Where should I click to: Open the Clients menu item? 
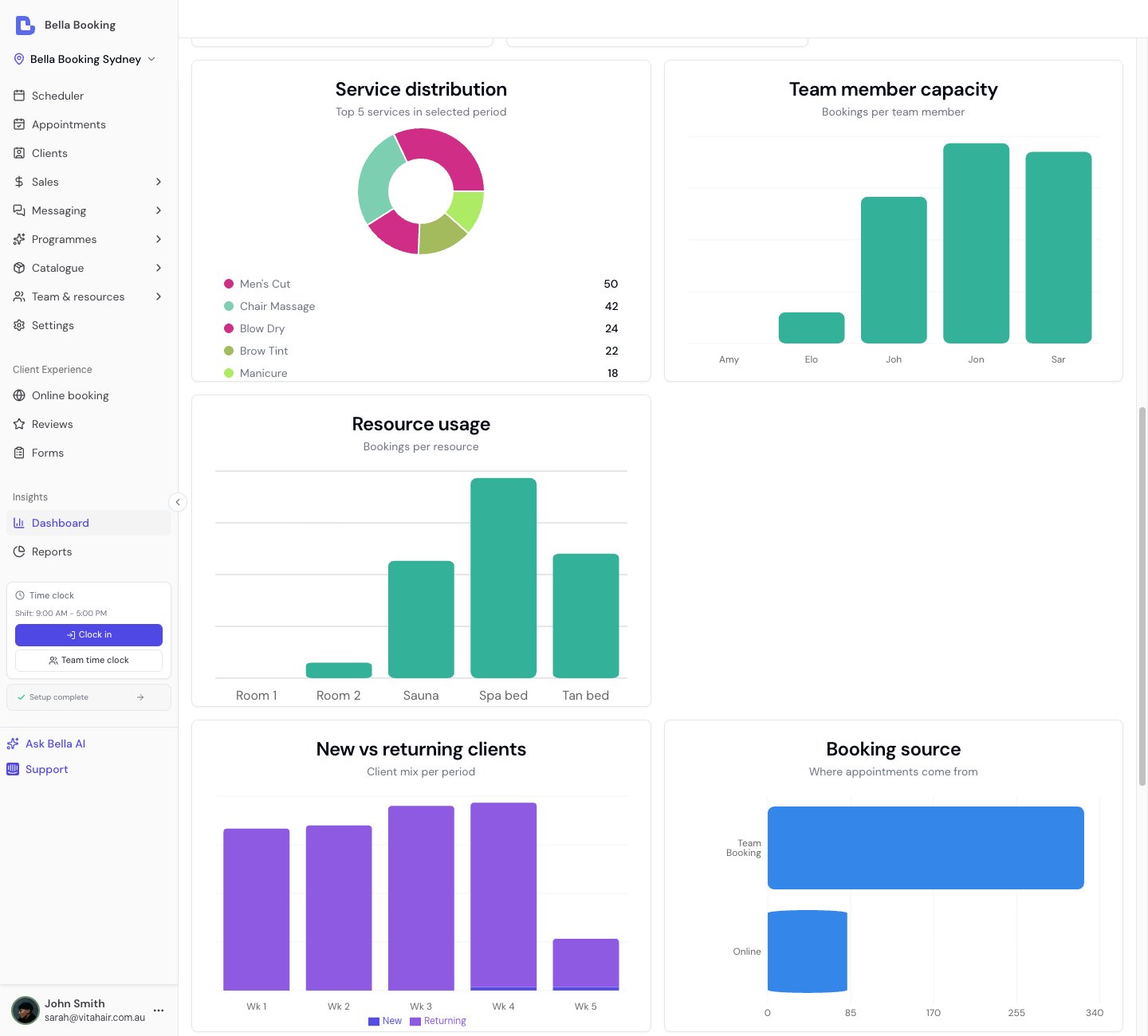point(88,153)
